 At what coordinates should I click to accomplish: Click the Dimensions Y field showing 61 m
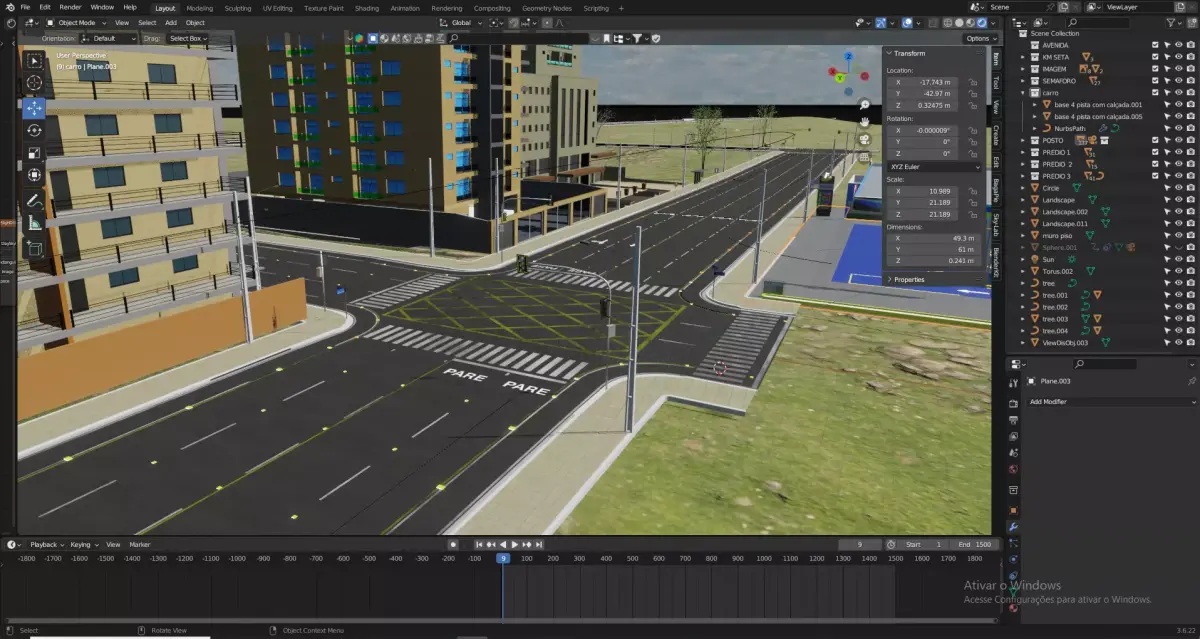pyautogui.click(x=935, y=249)
